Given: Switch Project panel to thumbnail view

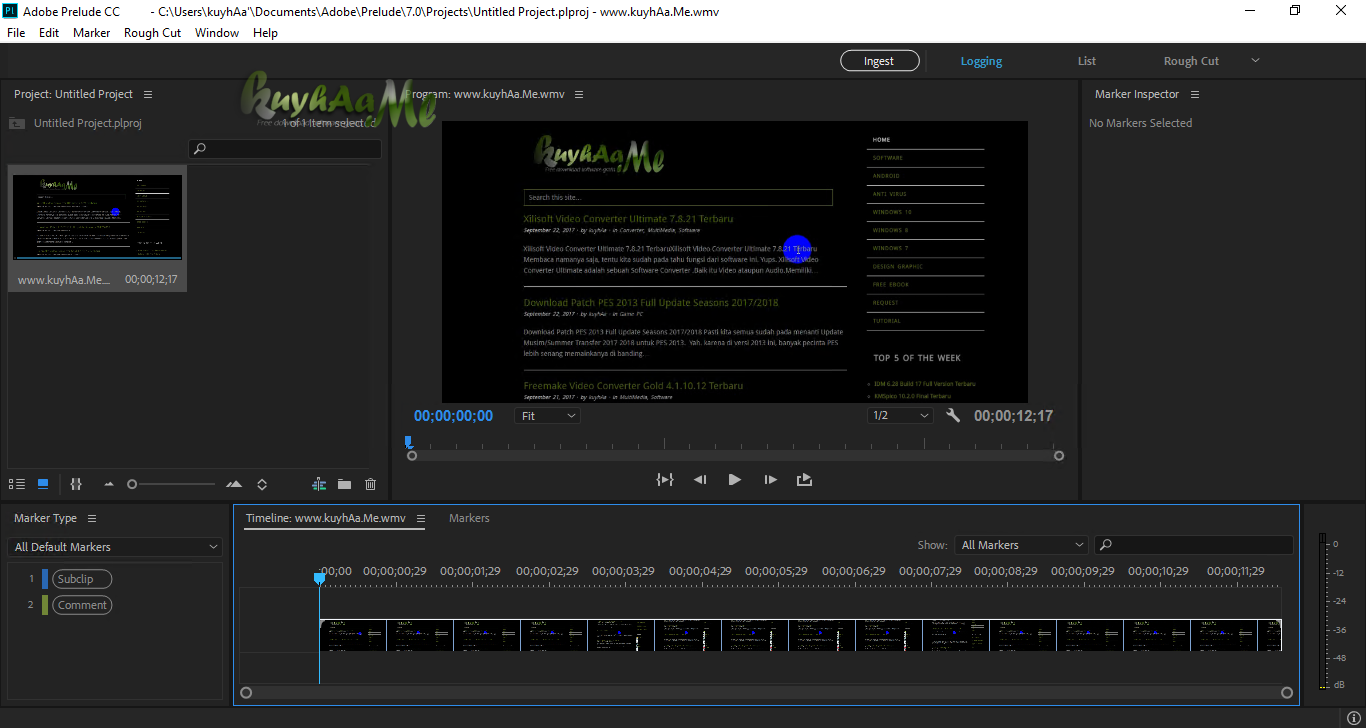Looking at the screenshot, I should pos(43,484).
